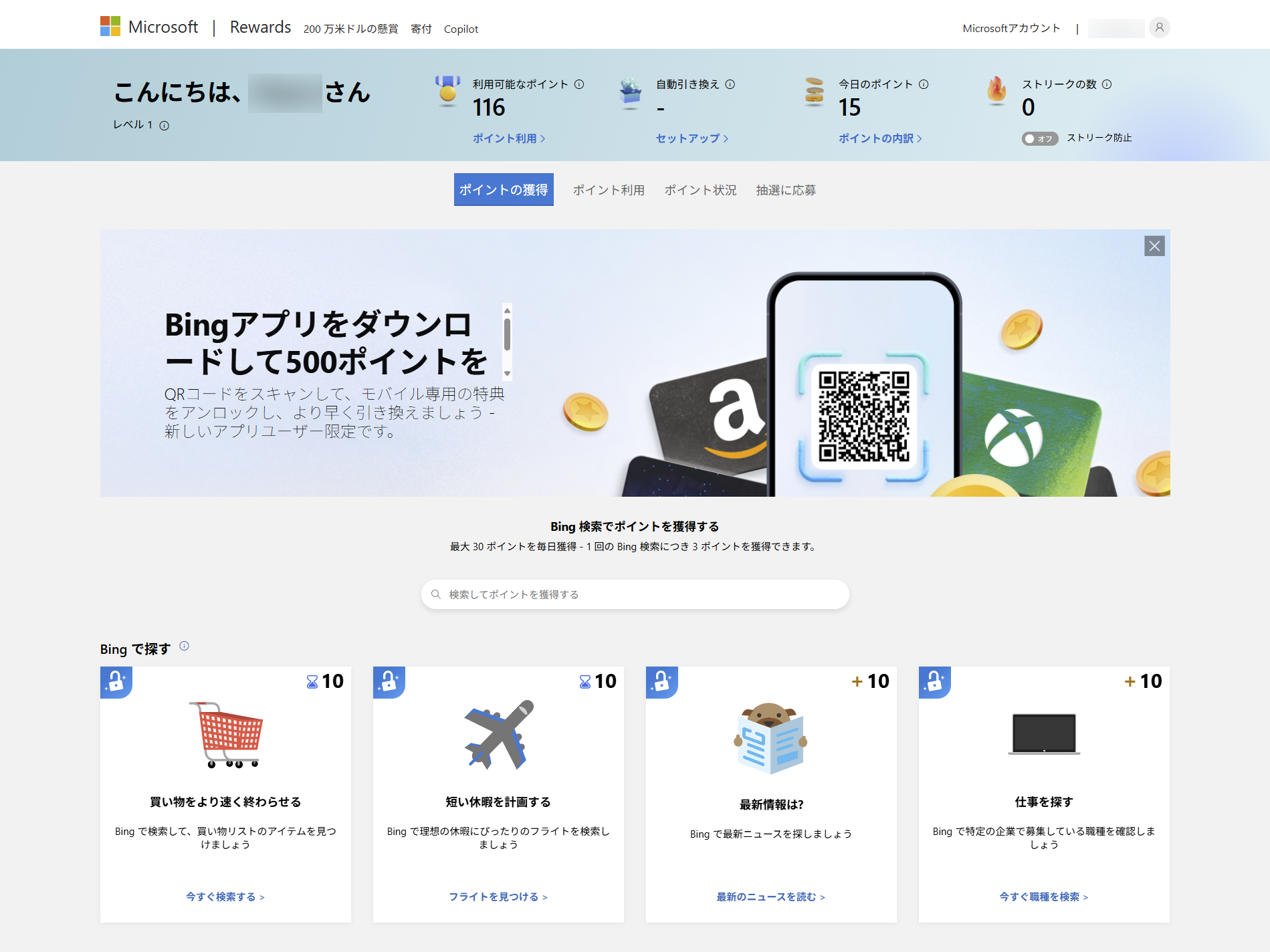
Task: Click the plus 10 points on 仕事を探す card
Action: click(x=1143, y=681)
